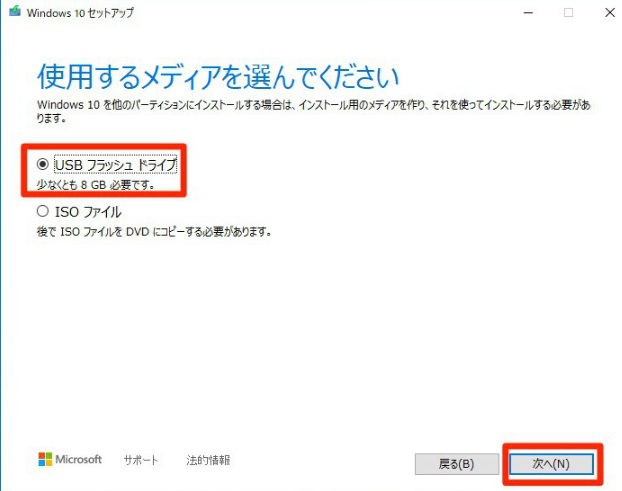Click the Windows 10 setup icon in the title bar
The width and height of the screenshot is (622, 491).
(x=15, y=11)
